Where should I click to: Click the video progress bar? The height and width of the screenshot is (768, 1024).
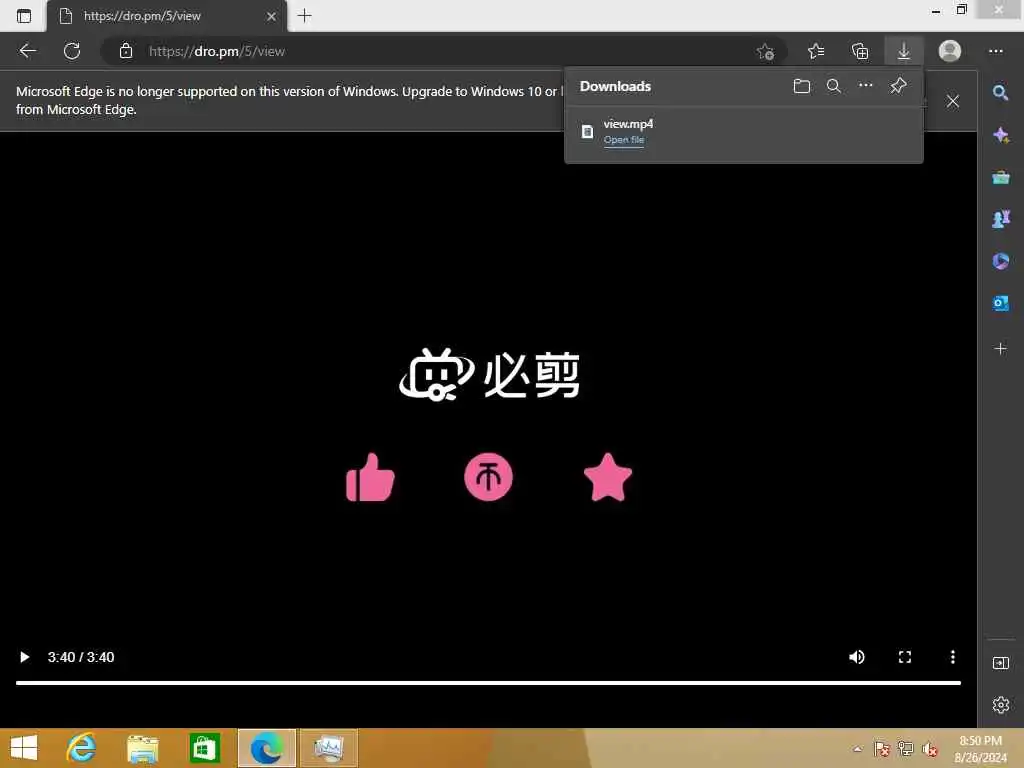click(x=488, y=683)
